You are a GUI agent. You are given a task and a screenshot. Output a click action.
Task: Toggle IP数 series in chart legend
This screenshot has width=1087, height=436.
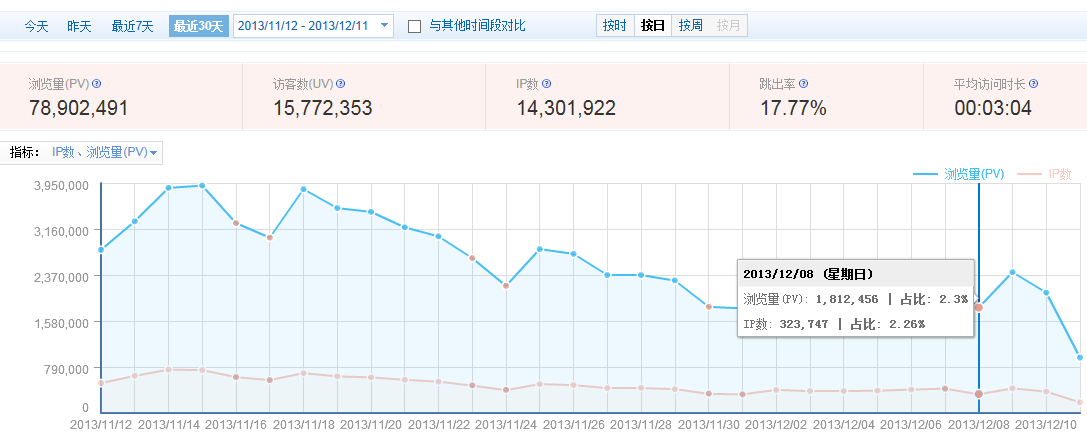click(1045, 174)
